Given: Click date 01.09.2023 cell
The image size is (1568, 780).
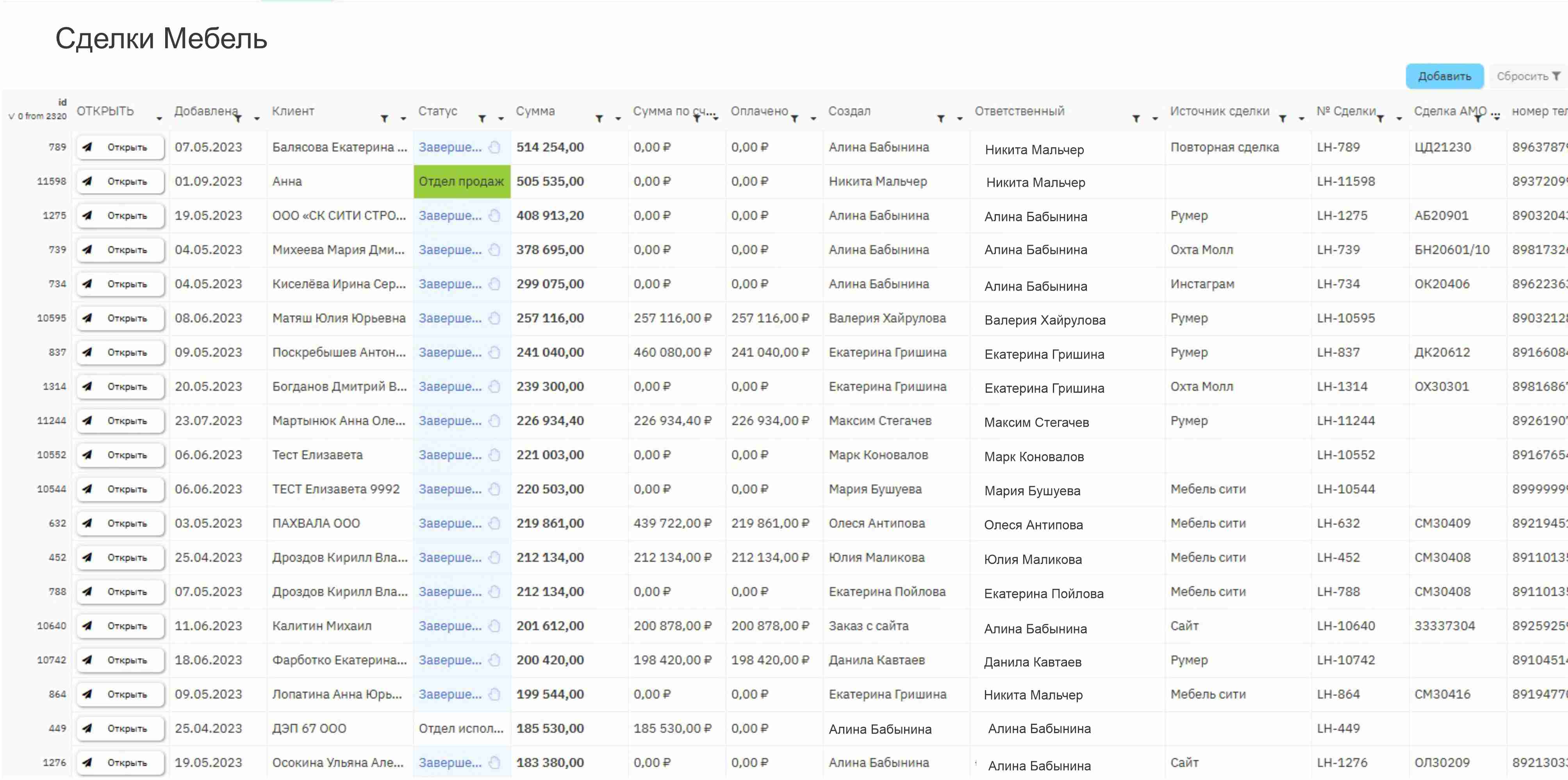Looking at the screenshot, I should point(208,181).
